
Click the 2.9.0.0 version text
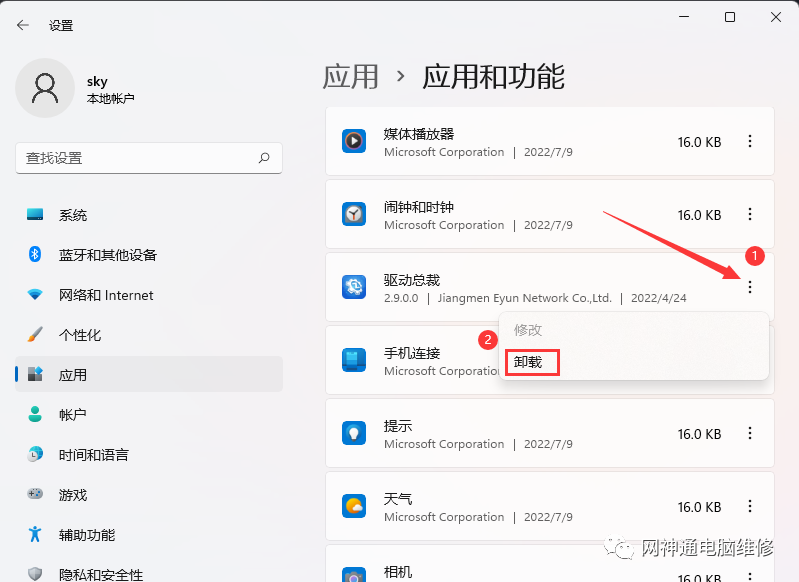pos(401,298)
